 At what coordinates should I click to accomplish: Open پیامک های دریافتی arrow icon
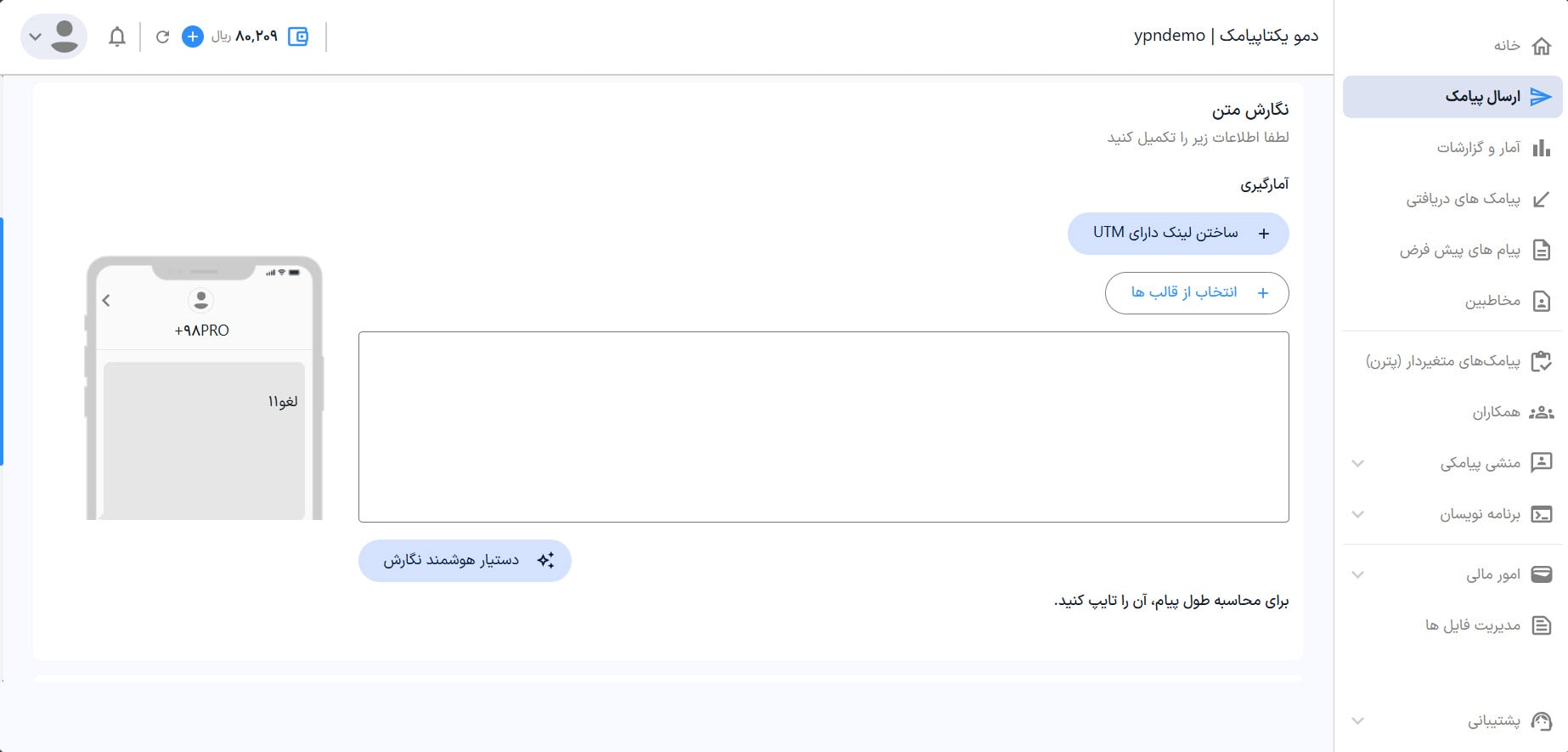click(x=1541, y=199)
